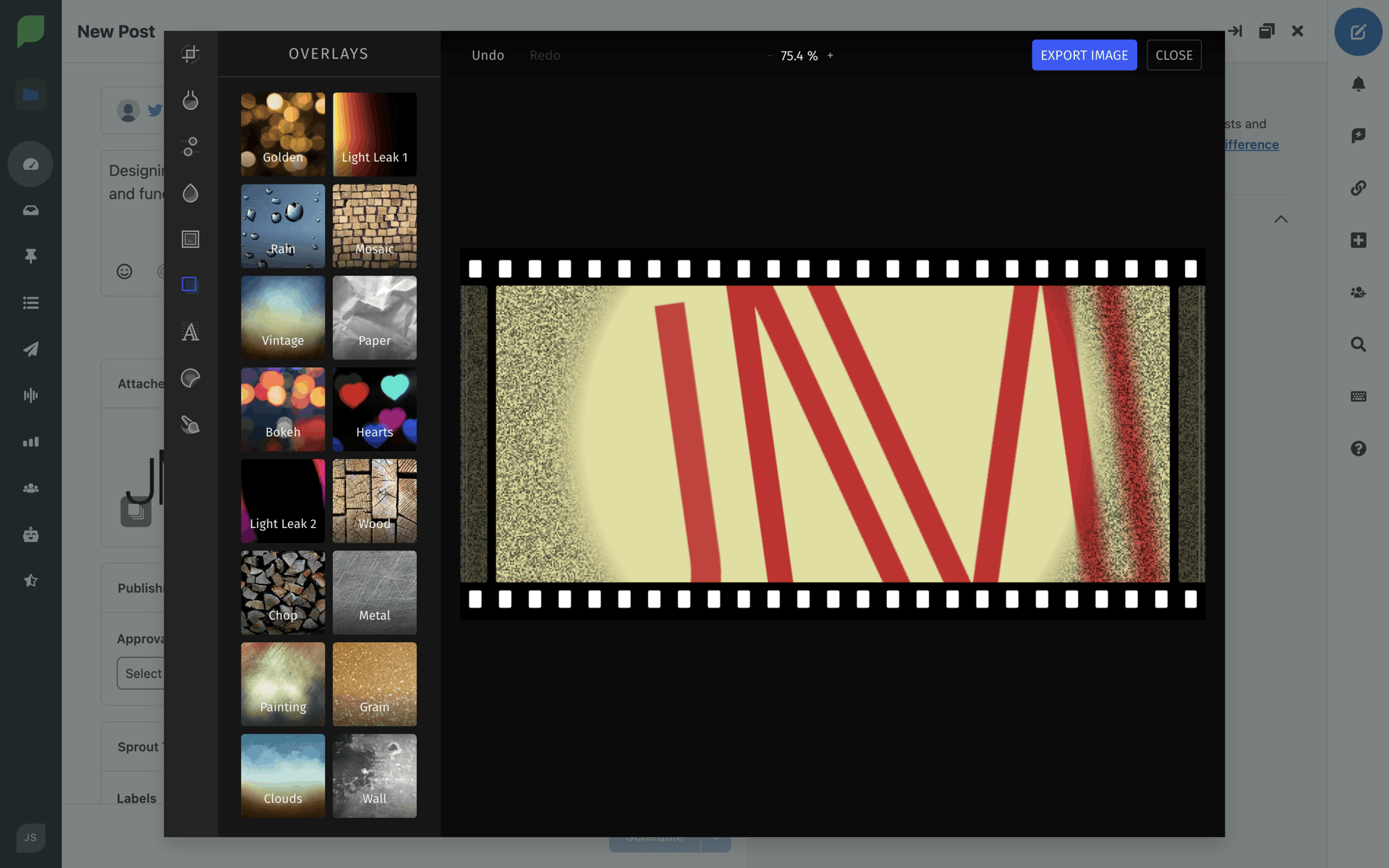Open the JS user avatar menu
The image size is (1389, 868).
click(30, 838)
